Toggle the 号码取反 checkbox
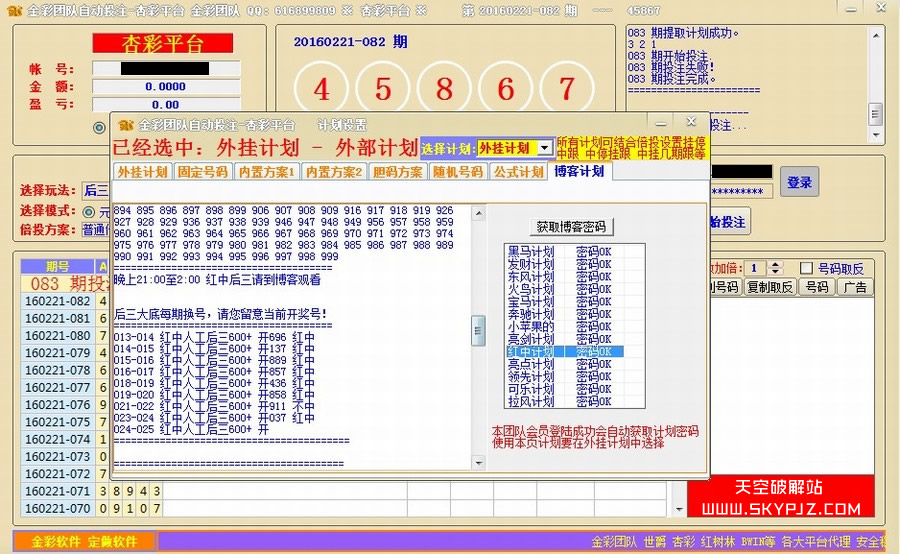 pos(806,268)
